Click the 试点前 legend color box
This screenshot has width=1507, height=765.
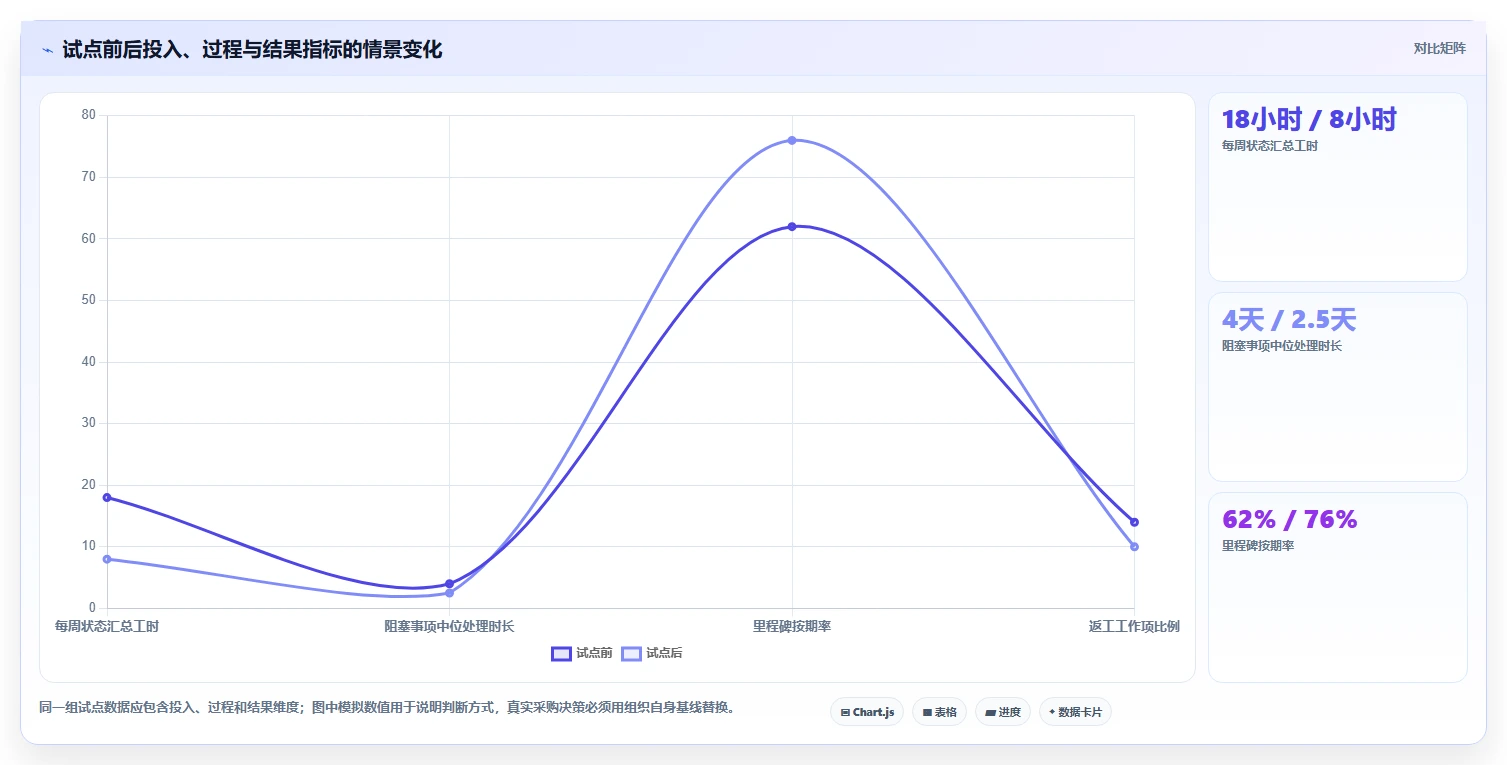point(561,653)
